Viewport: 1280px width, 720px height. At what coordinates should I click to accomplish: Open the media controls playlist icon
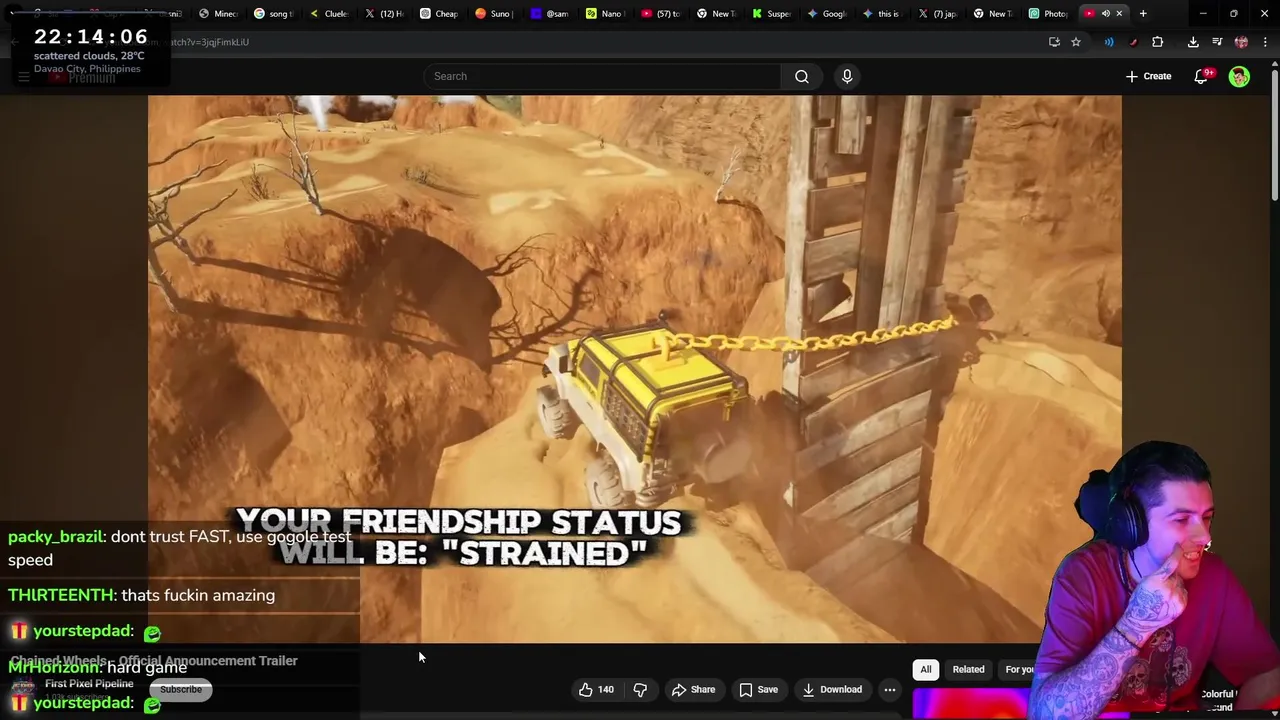pyautogui.click(x=1217, y=42)
